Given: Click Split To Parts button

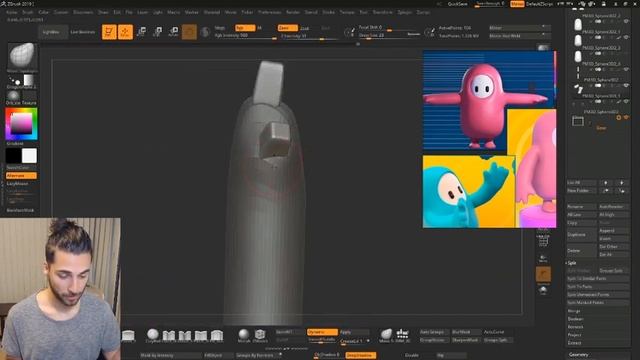Looking at the screenshot, I should [598, 287].
